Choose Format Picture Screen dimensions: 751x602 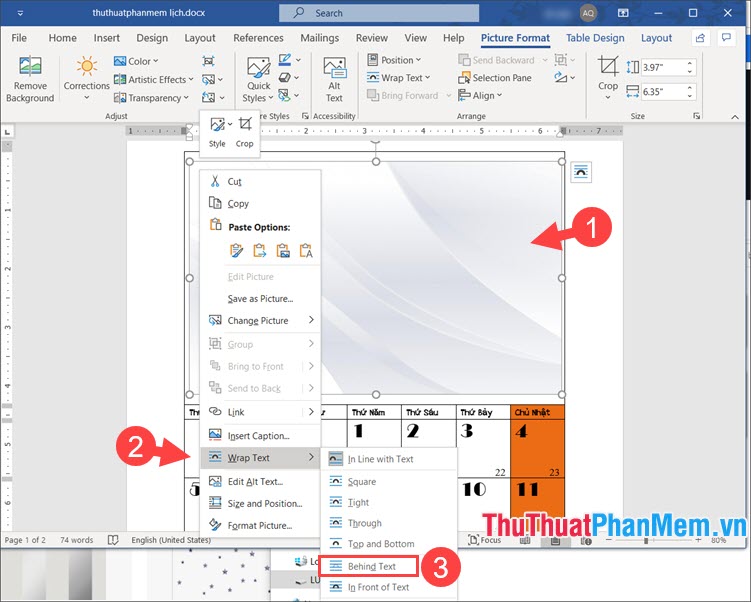pyautogui.click(x=260, y=526)
